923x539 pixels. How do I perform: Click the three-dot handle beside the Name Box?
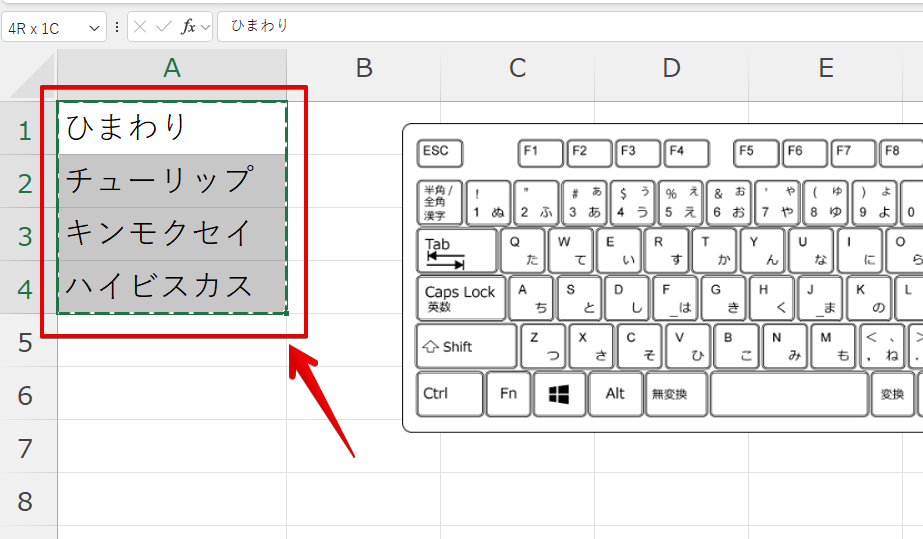(117, 27)
